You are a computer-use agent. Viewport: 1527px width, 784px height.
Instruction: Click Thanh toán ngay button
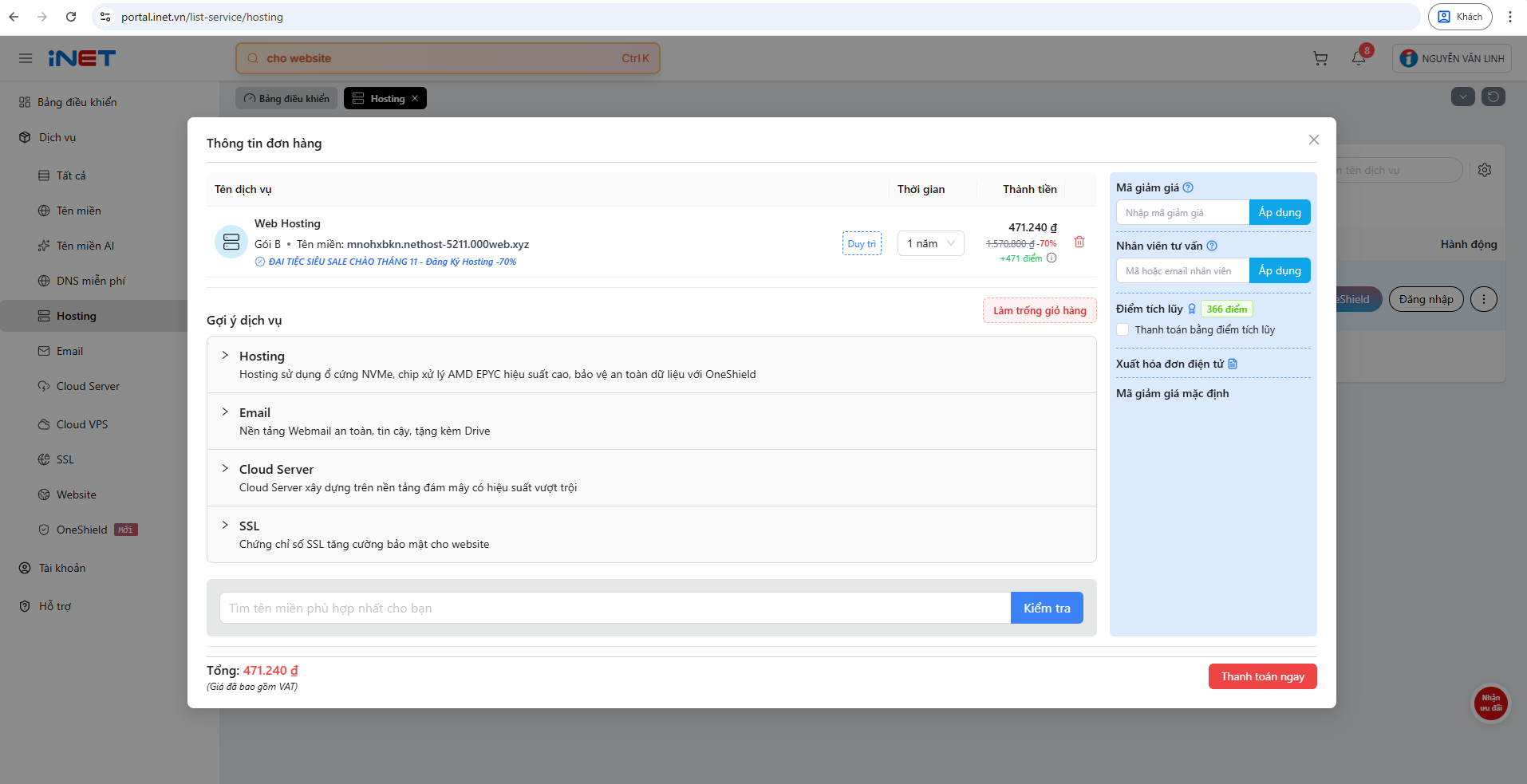pos(1262,676)
